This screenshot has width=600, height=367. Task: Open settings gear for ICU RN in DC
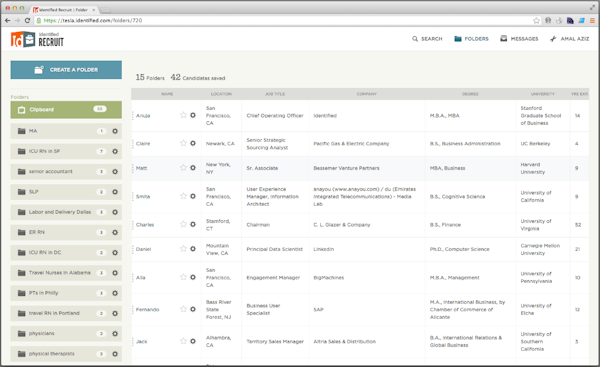(115, 253)
